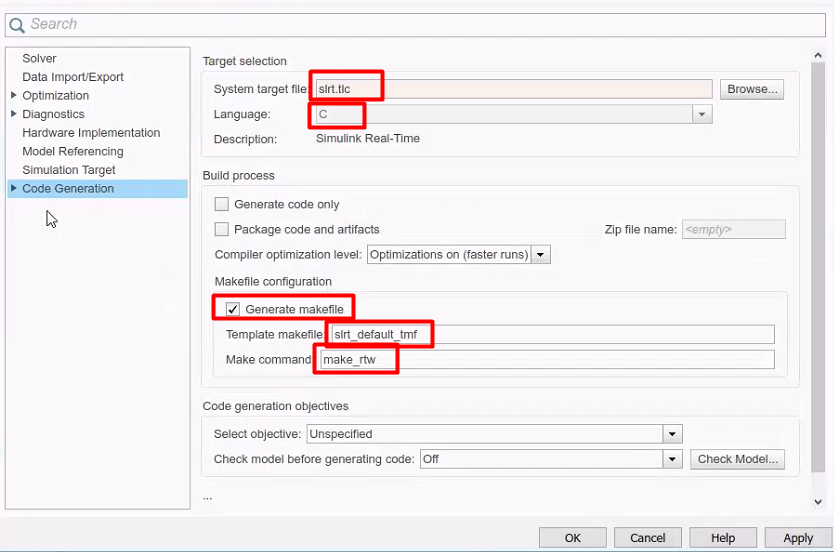Expand the Code Generation tree arrow

pyautogui.click(x=13, y=188)
